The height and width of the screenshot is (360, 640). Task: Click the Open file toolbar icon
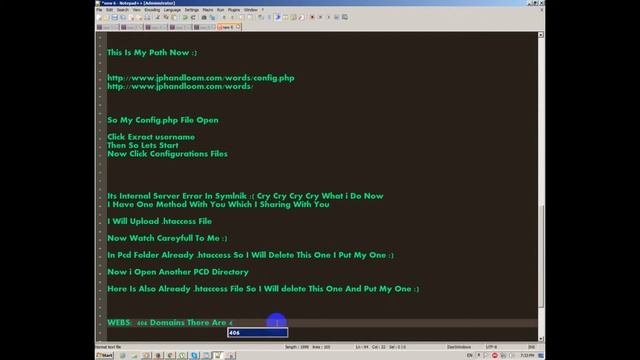coord(106,17)
